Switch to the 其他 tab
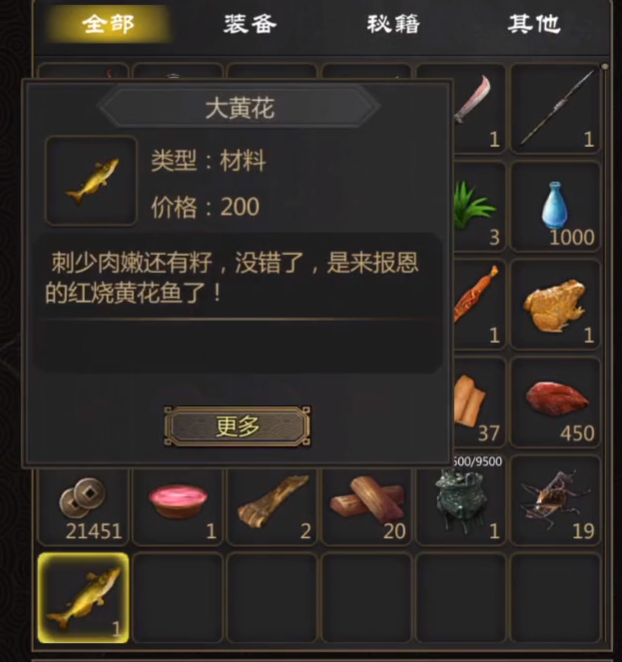622x662 pixels. 534,24
